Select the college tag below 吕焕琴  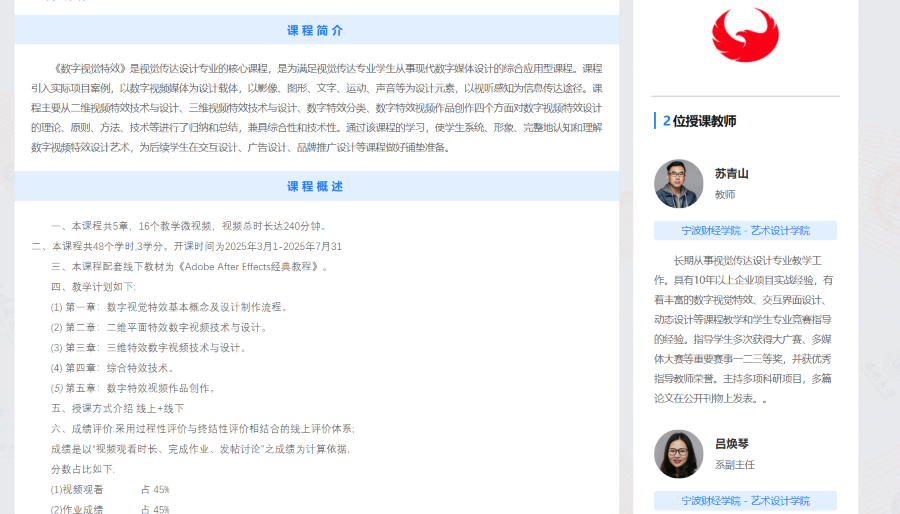[x=745, y=500]
